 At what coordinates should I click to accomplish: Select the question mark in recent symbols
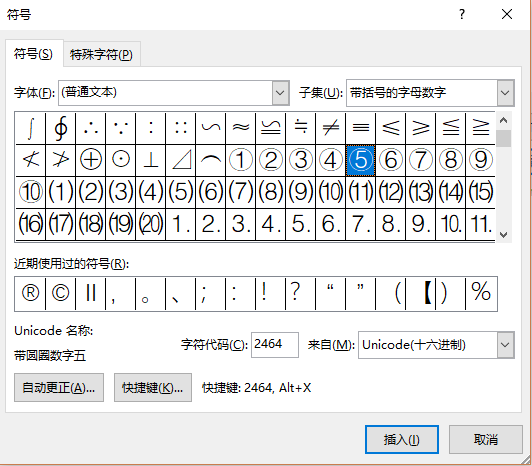click(x=301, y=293)
